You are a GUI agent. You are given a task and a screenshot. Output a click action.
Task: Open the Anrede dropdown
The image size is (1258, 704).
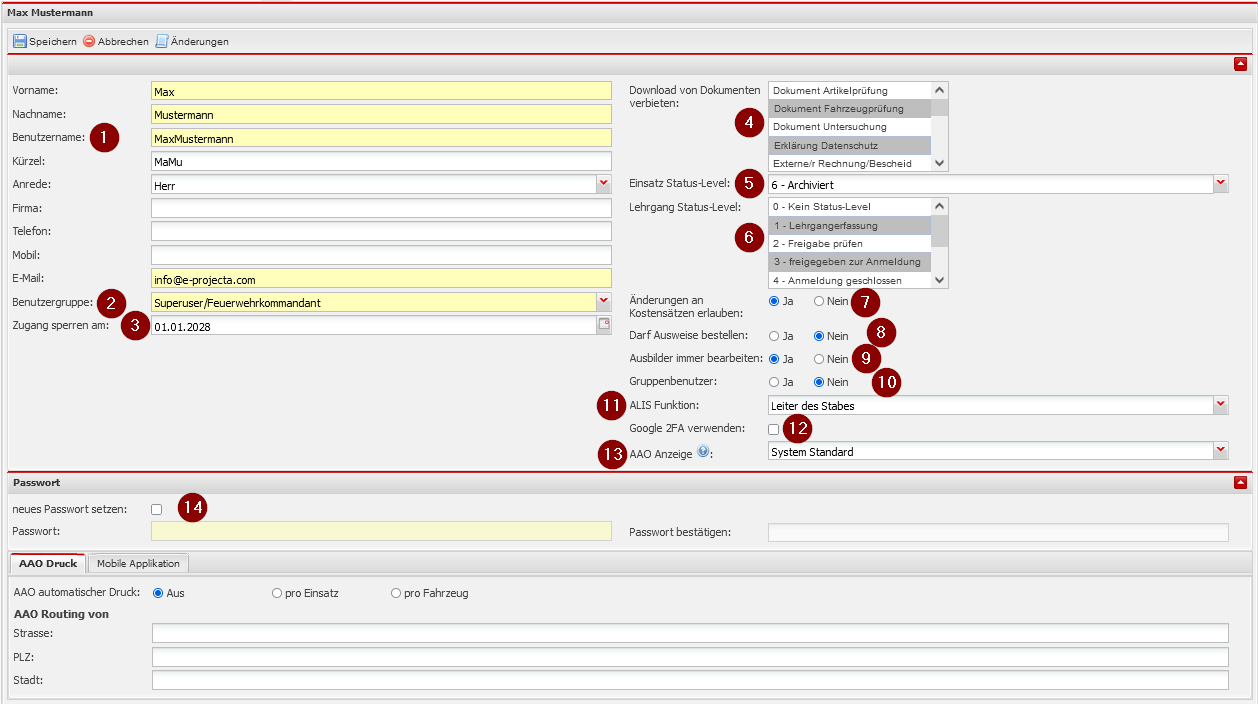coord(603,184)
